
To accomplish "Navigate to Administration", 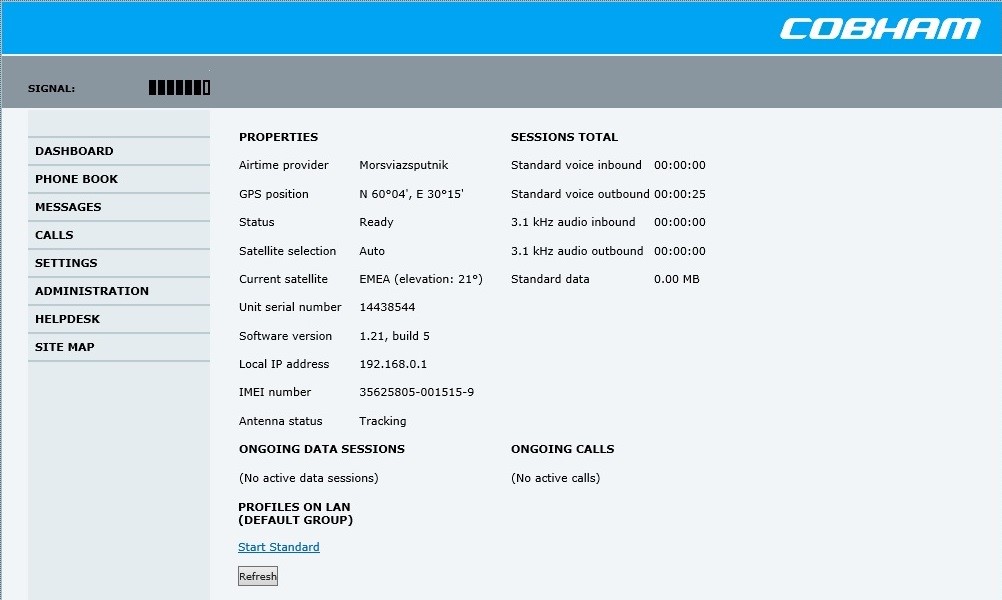I will click(92, 291).
